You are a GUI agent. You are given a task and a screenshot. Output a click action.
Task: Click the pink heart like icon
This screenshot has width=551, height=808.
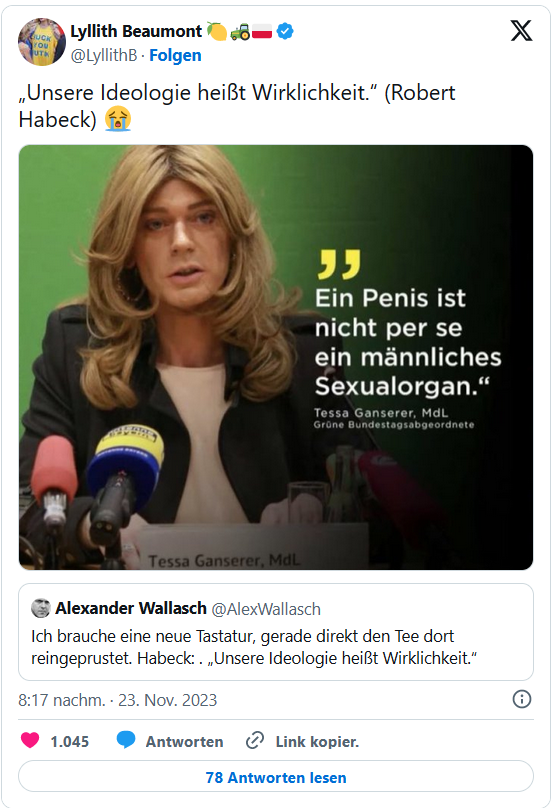pyautogui.click(x=30, y=740)
